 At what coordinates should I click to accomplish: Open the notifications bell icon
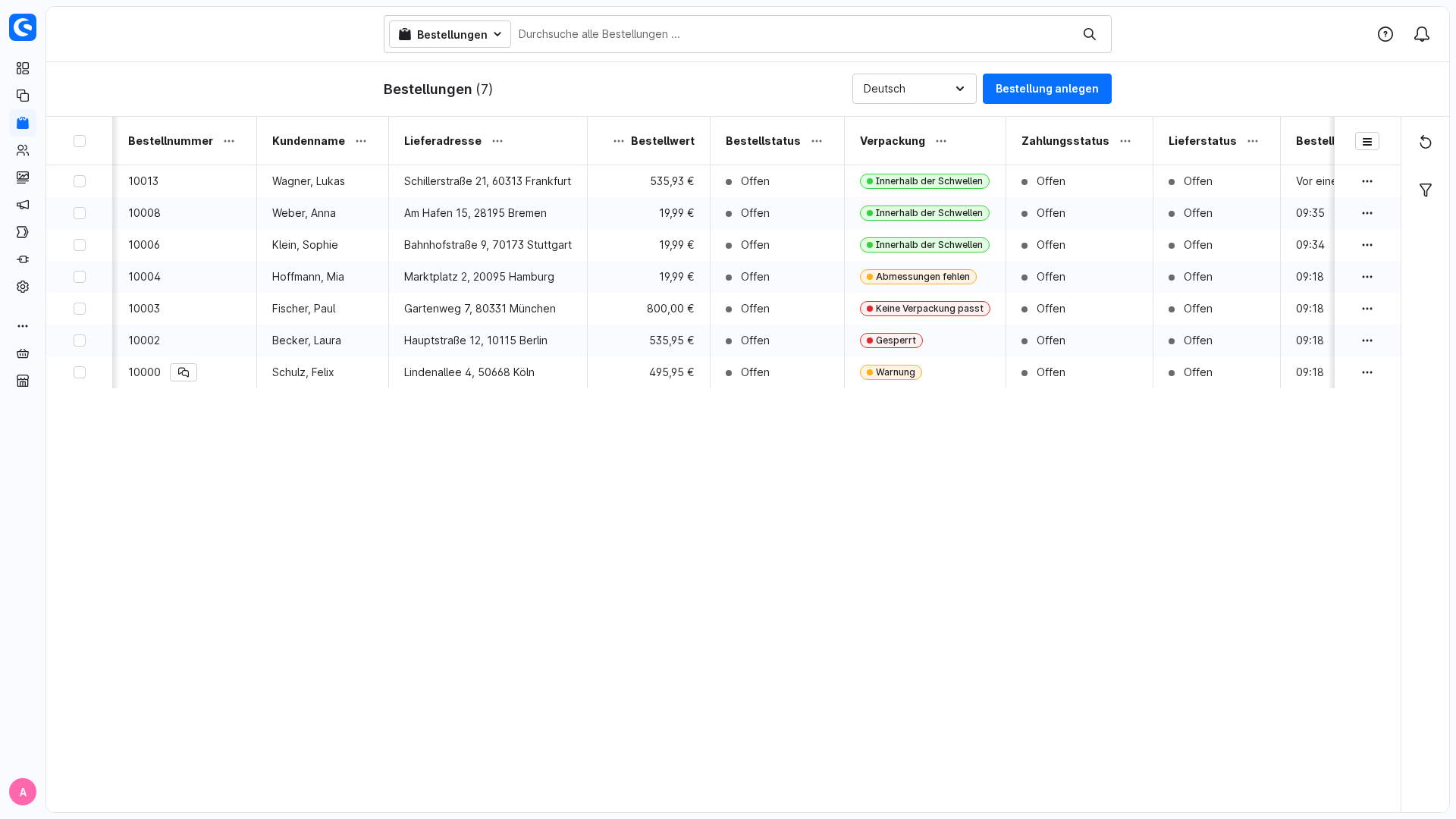1422,34
